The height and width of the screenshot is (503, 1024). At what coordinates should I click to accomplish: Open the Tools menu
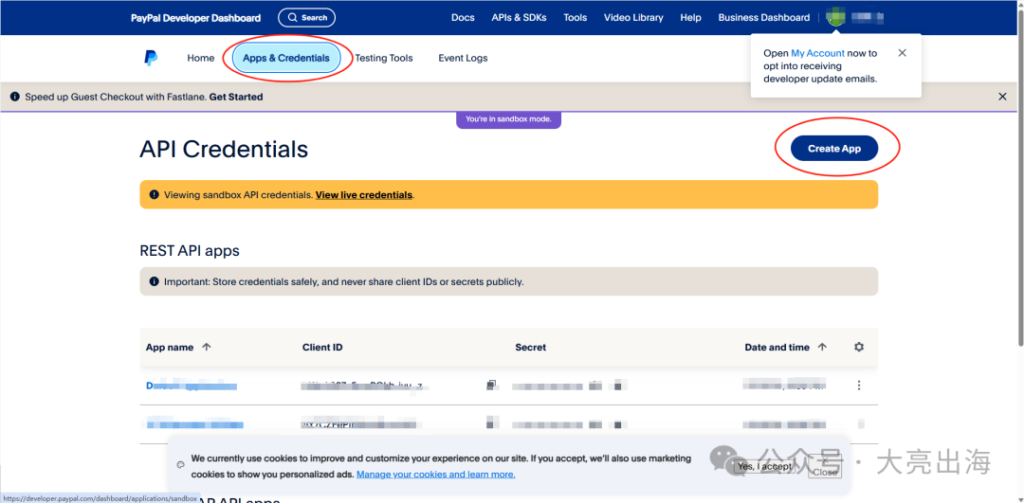pos(575,18)
